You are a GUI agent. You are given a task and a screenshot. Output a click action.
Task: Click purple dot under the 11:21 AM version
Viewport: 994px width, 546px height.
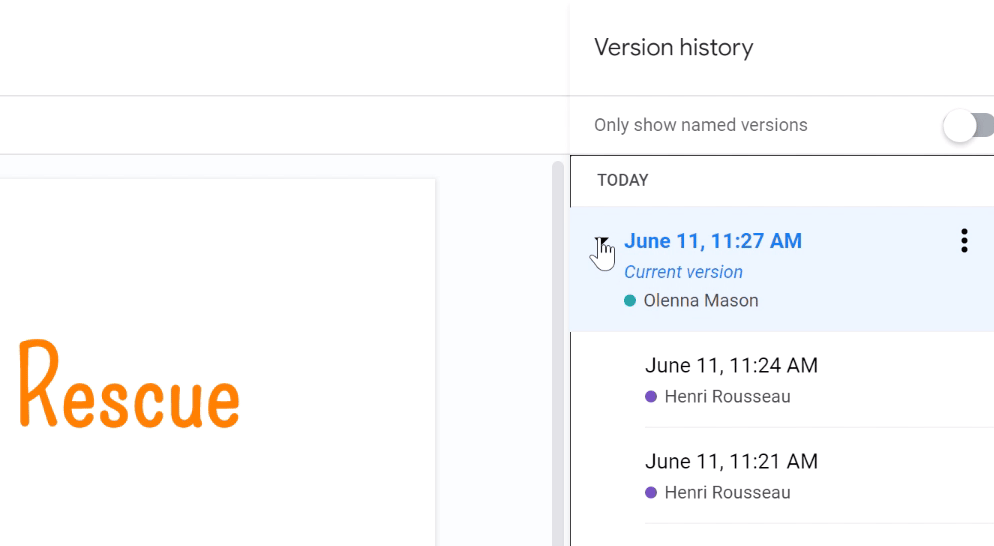[651, 493]
